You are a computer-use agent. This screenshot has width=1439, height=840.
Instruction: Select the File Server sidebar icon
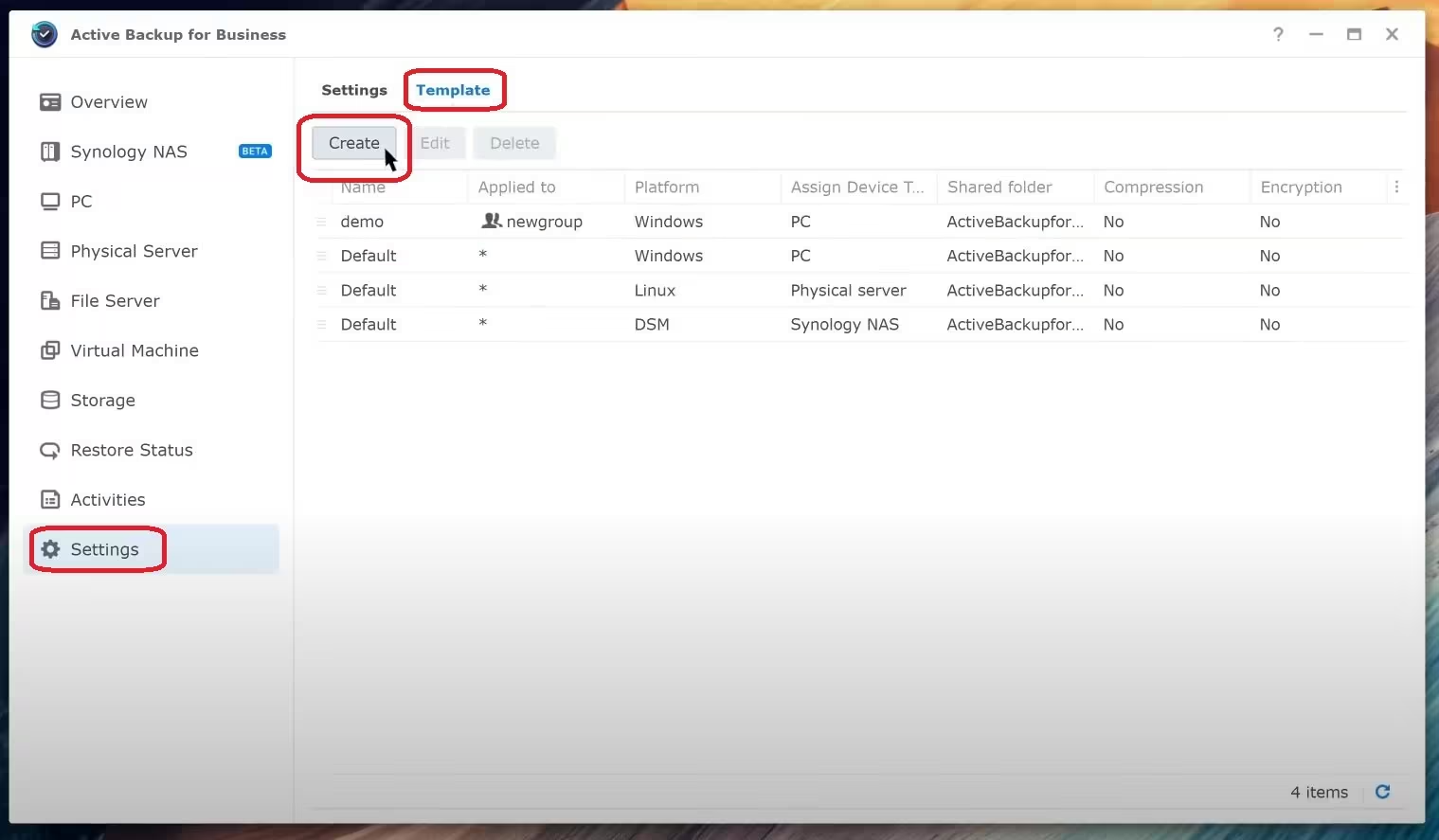(x=50, y=301)
